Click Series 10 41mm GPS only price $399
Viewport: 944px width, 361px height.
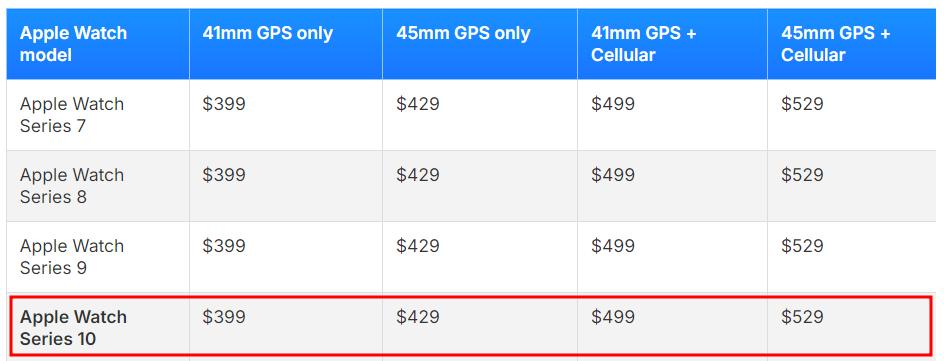click(224, 317)
